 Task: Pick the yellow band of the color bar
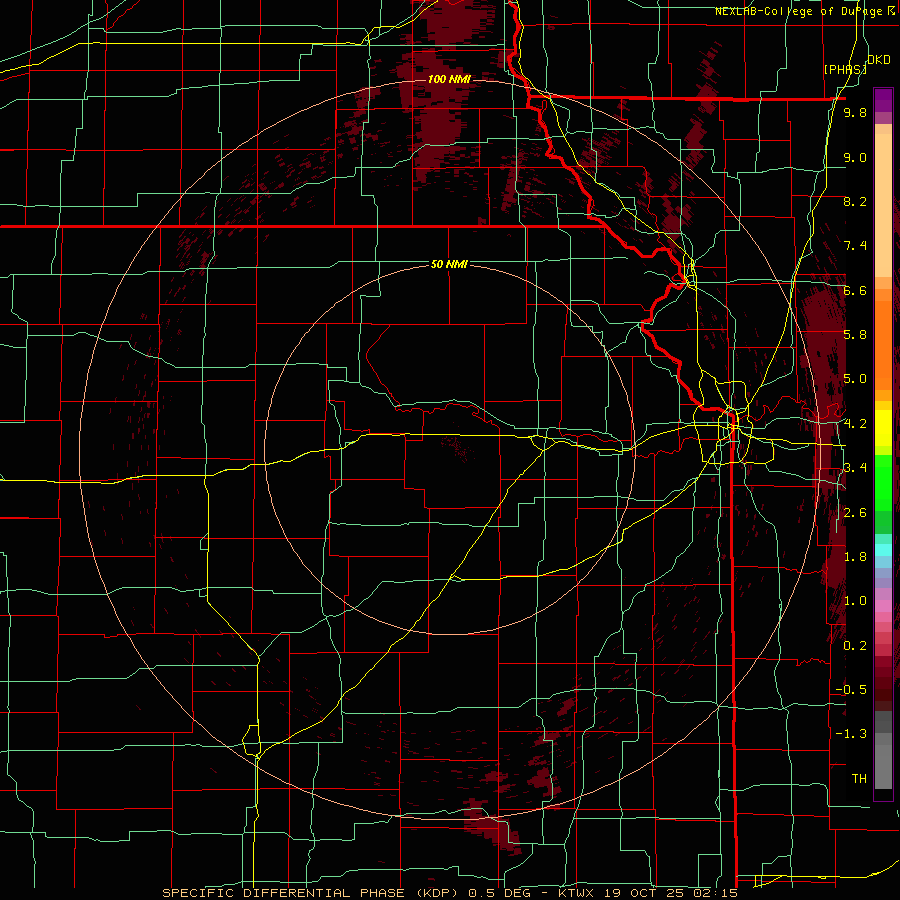tap(883, 428)
